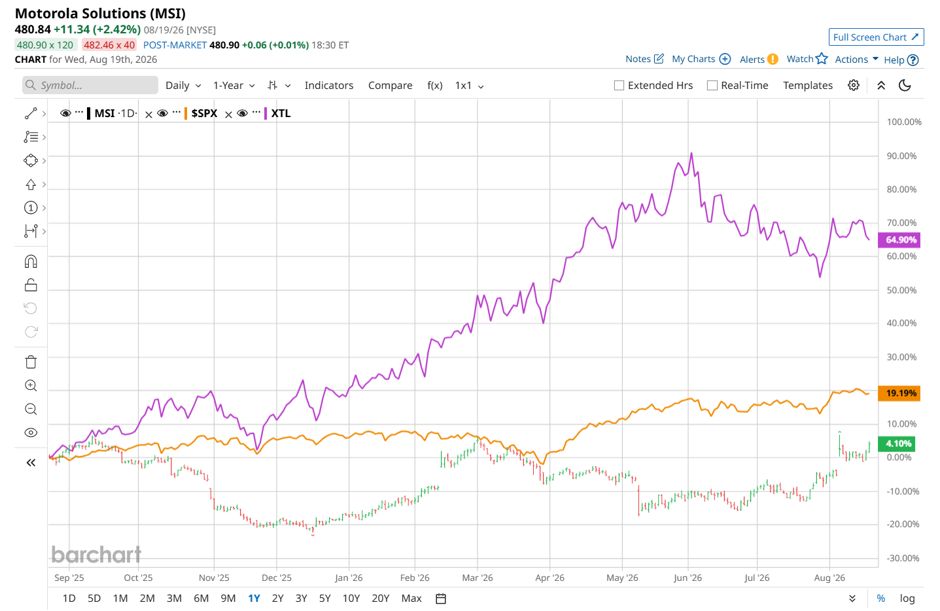The width and height of the screenshot is (940, 611).
Task: Remove $SPX comparison with its X
Action: [x=228, y=114]
